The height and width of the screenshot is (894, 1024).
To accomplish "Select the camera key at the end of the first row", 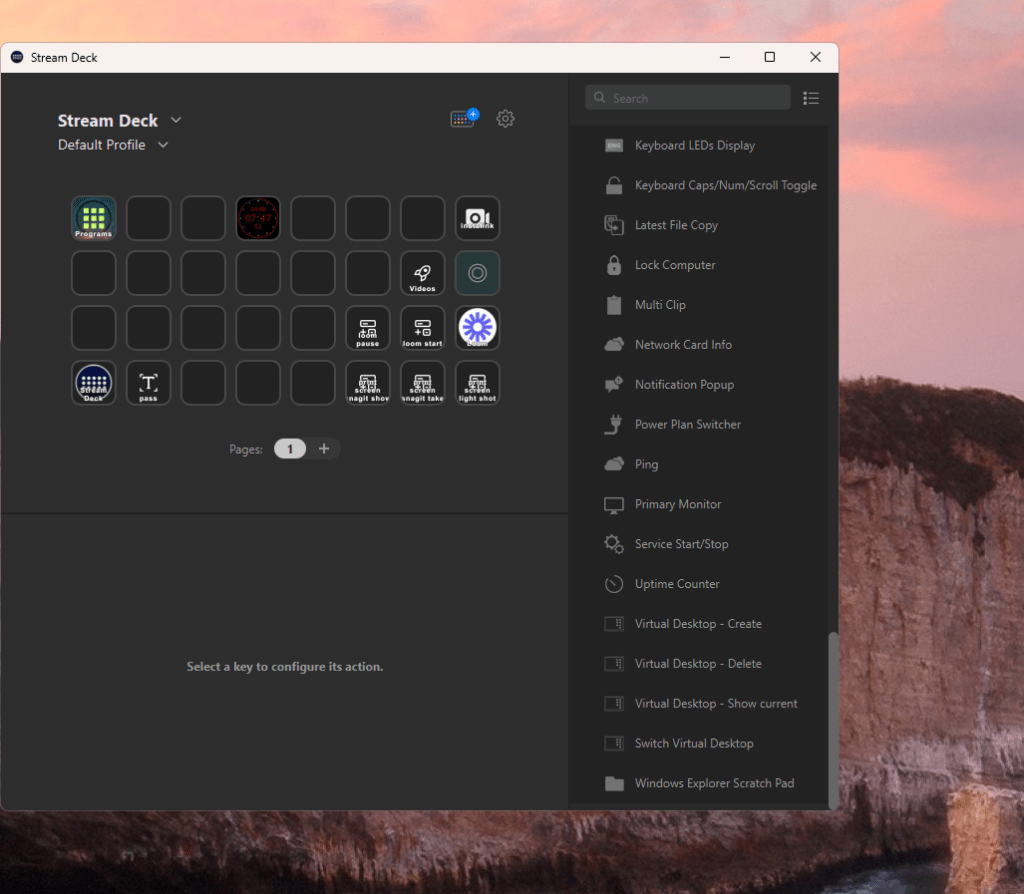I will coord(477,218).
